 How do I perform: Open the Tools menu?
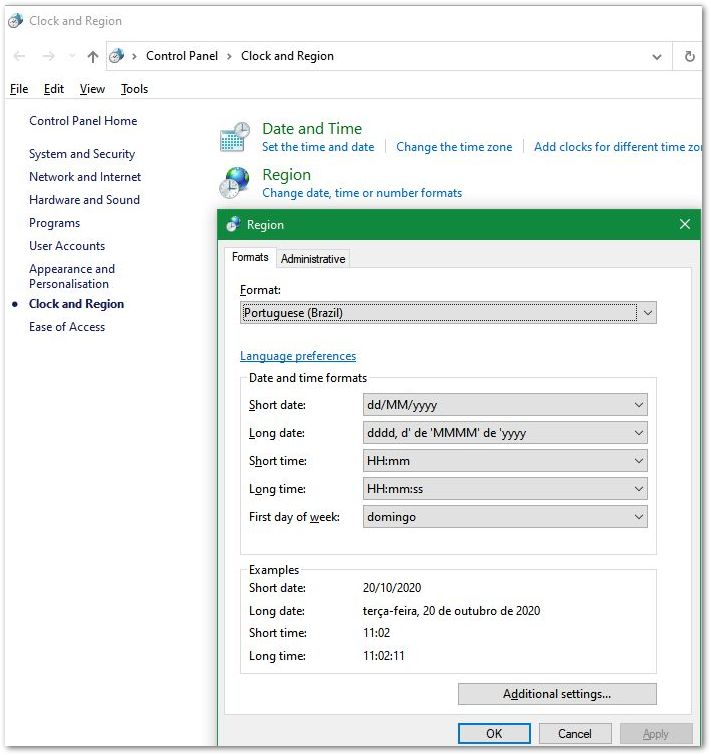(134, 89)
